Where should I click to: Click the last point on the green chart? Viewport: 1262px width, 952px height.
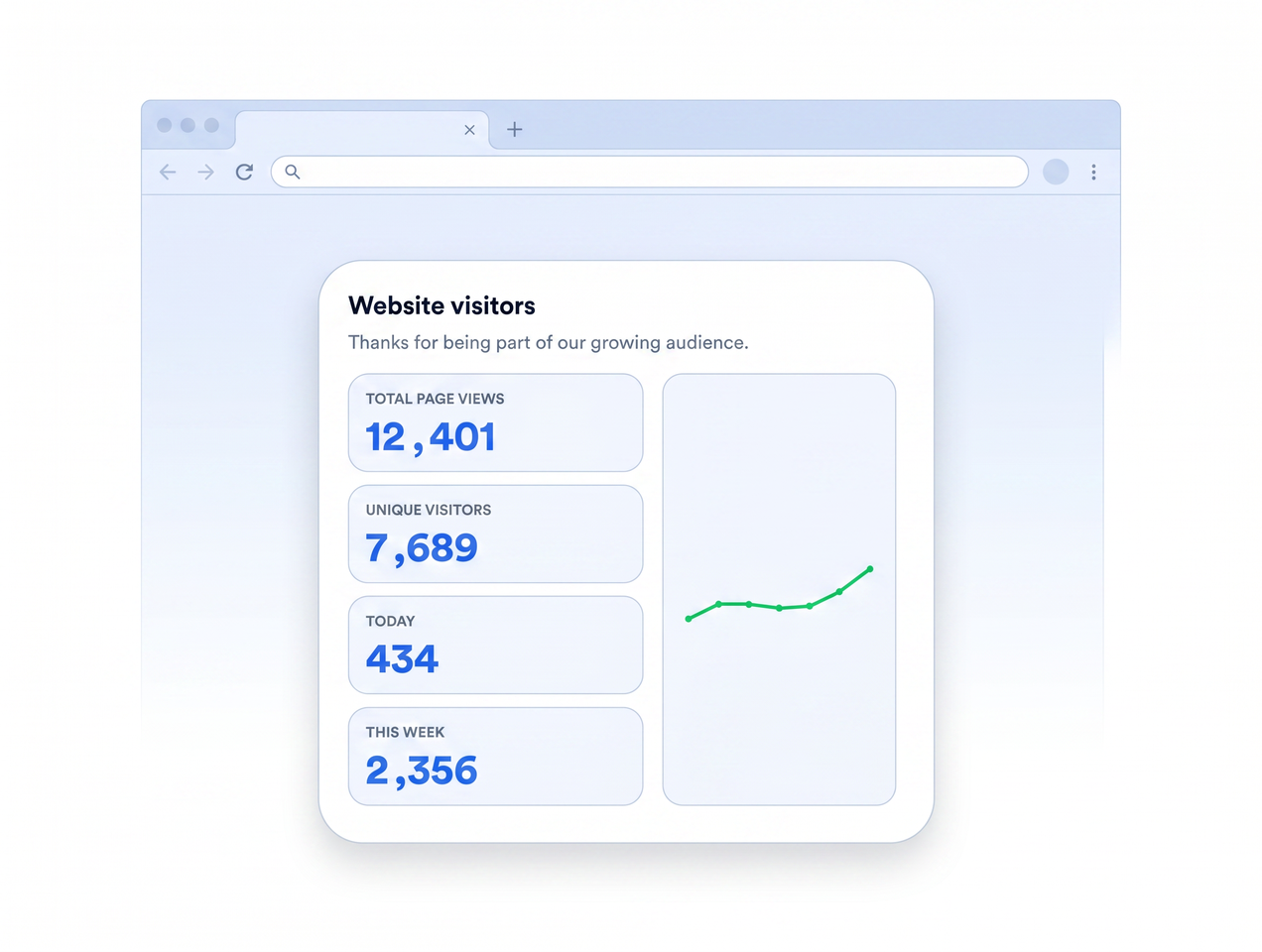click(x=870, y=569)
